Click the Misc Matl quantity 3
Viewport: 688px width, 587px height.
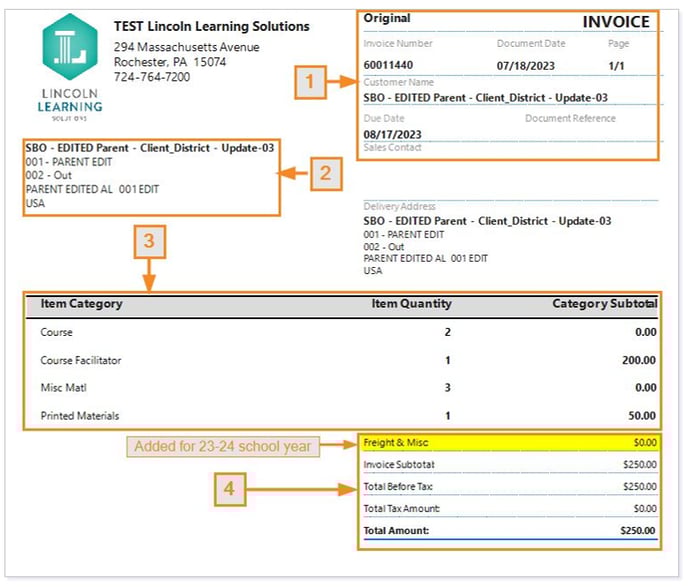(x=448, y=388)
